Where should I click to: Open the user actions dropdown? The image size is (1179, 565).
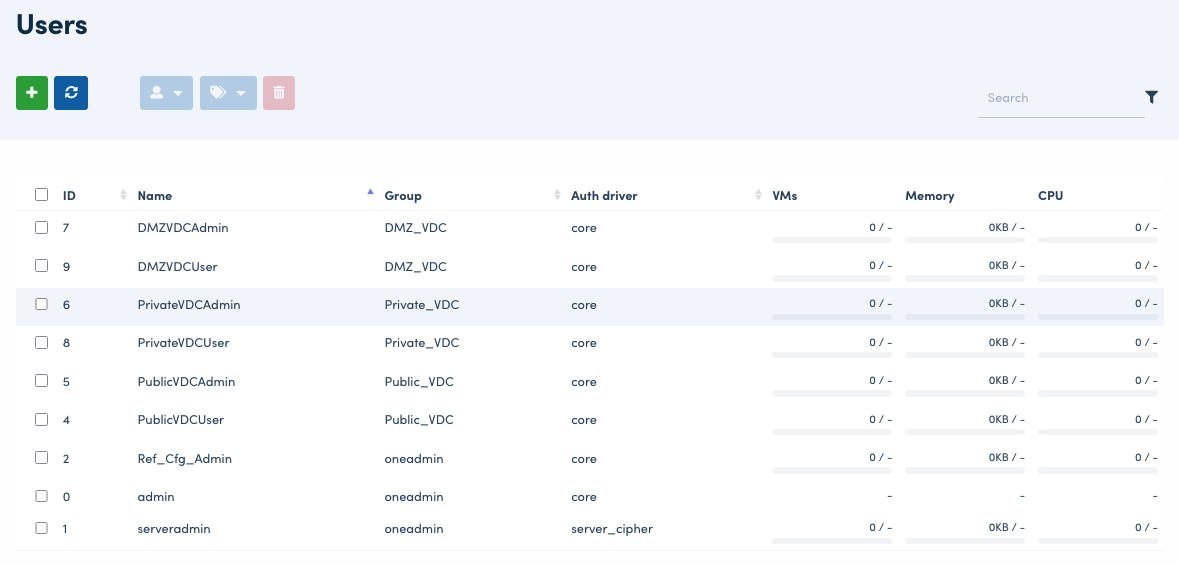point(166,93)
